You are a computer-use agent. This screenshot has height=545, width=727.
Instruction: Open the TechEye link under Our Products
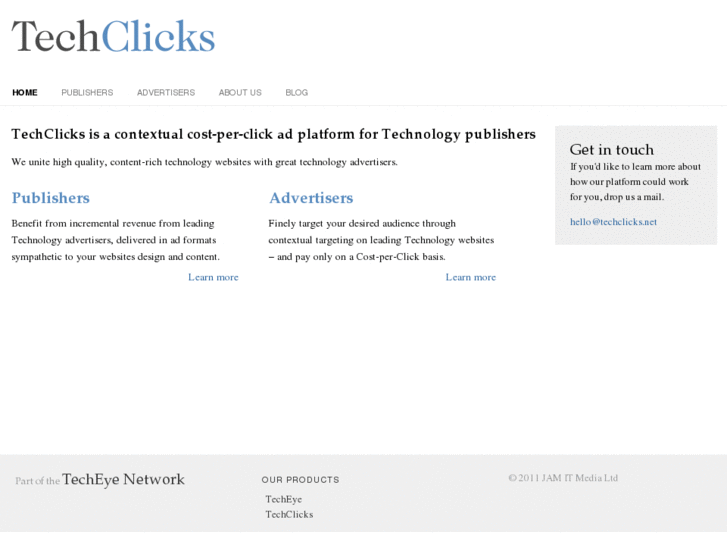[x=283, y=499]
